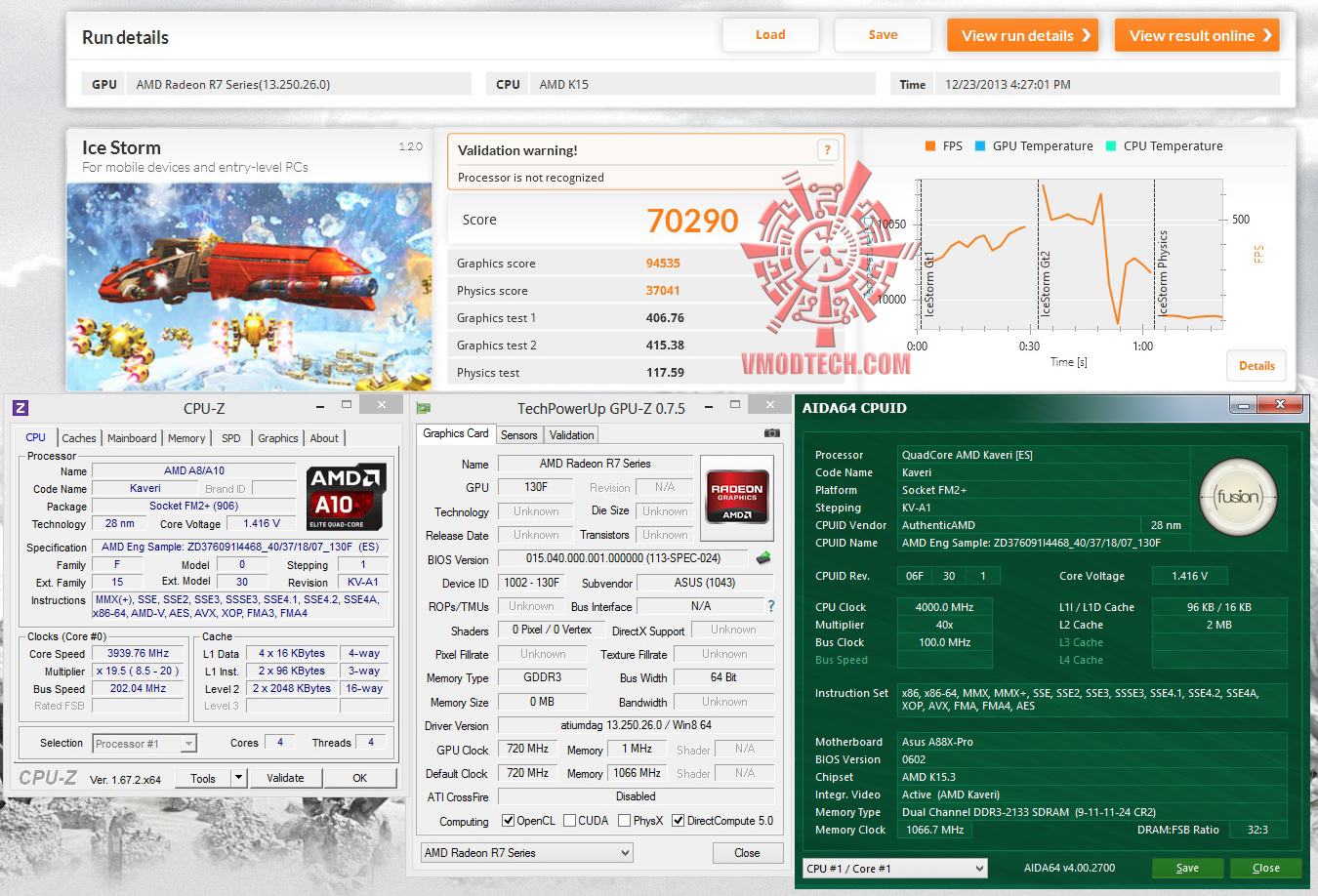Toggle the DirectCompute 5.0 checkbox

[679, 821]
